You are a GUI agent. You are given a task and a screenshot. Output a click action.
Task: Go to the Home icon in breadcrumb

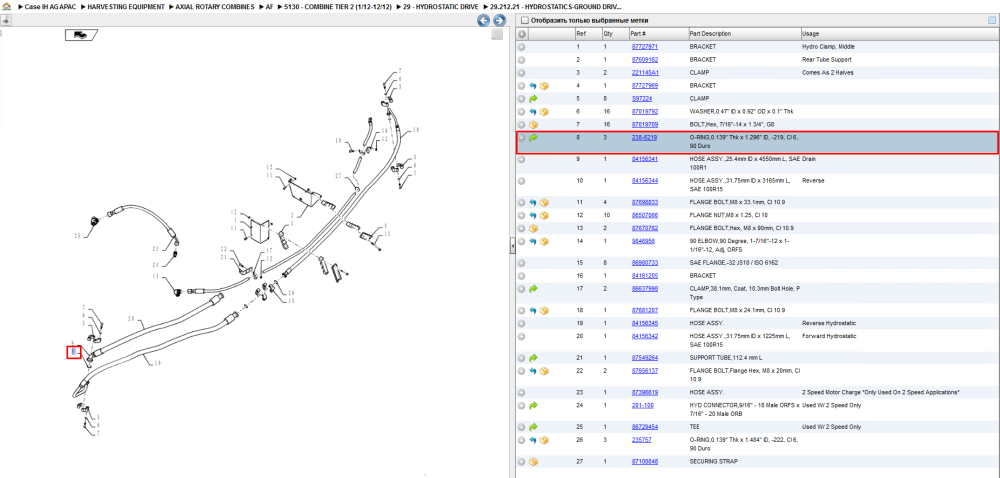pos(6,6)
